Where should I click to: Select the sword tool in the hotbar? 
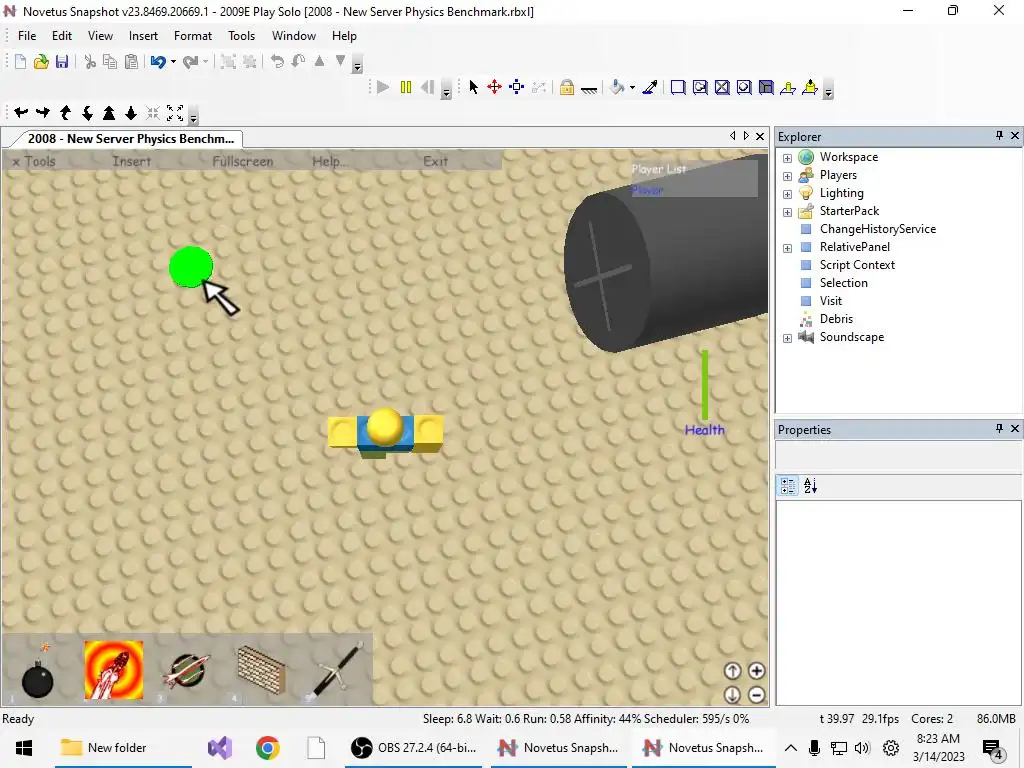tap(336, 671)
